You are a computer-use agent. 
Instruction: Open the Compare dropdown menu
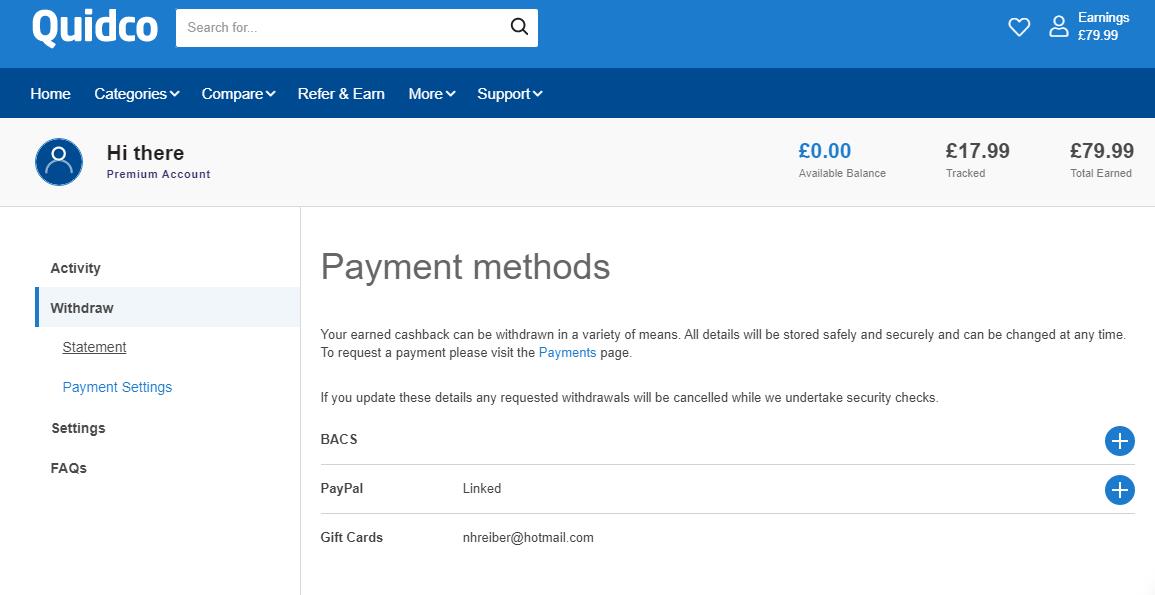coord(238,94)
